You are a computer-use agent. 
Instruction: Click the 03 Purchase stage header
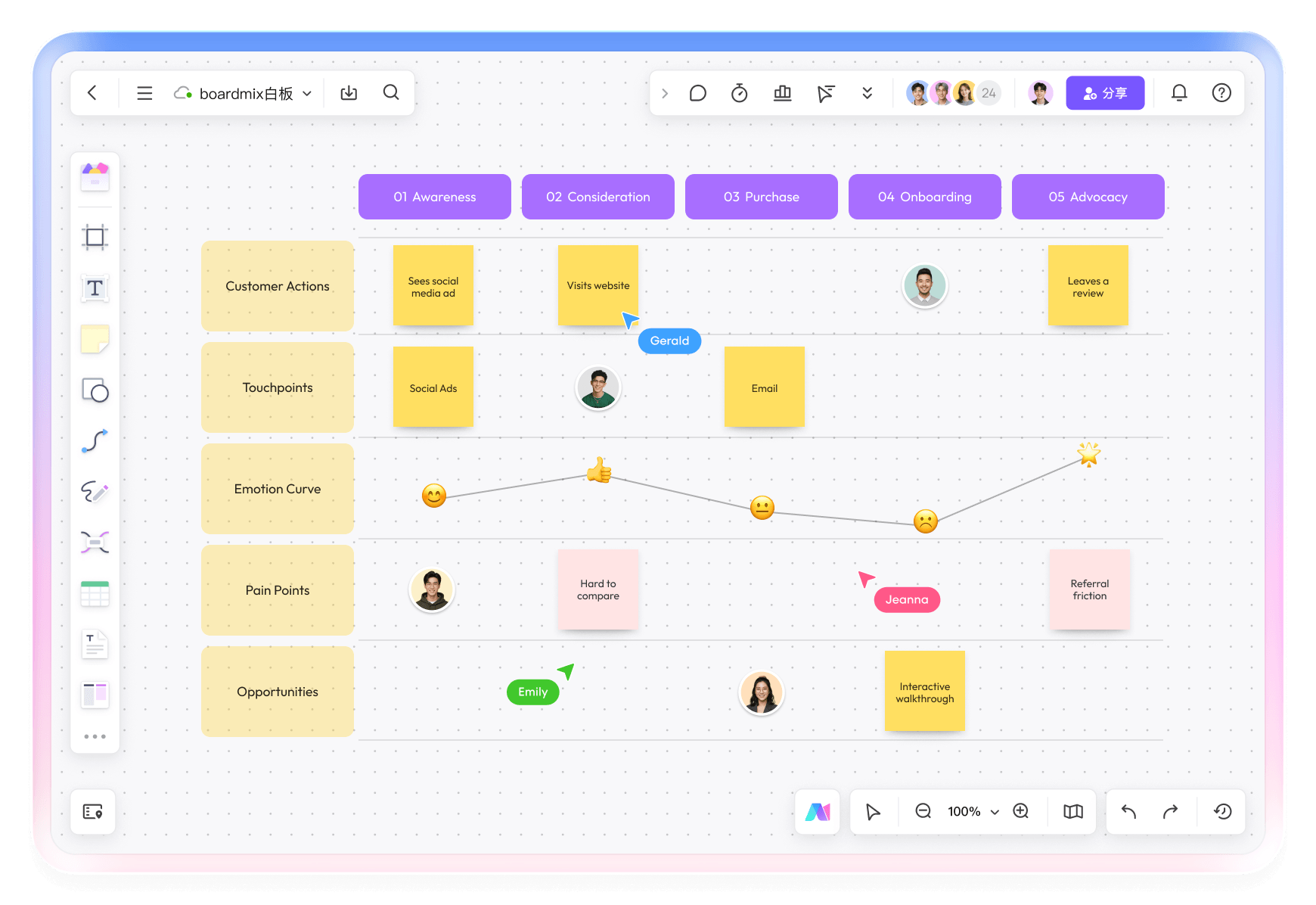click(x=761, y=197)
